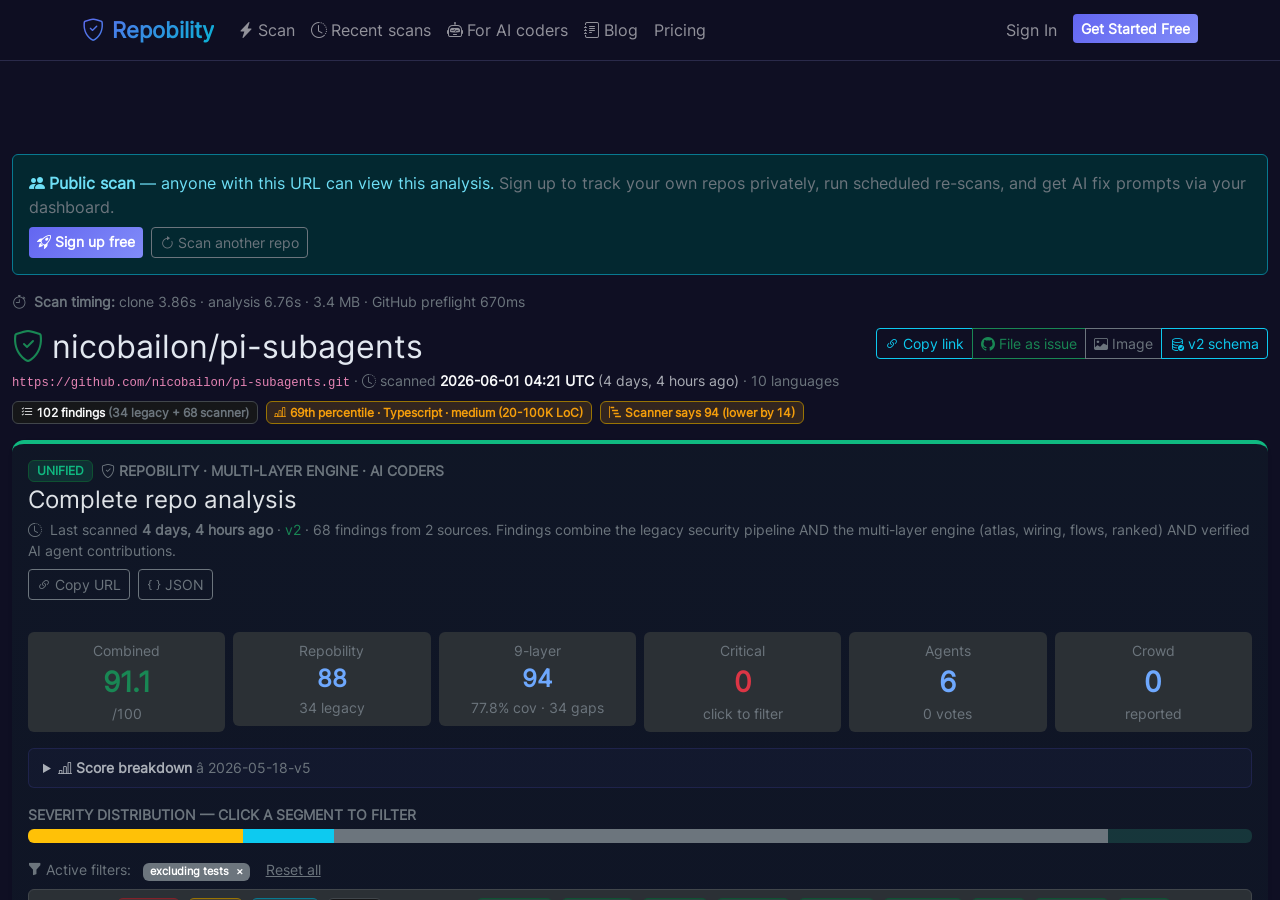Viewport: 1280px width, 900px height.
Task: Filter by the cyan severity segment
Action: coord(288,836)
